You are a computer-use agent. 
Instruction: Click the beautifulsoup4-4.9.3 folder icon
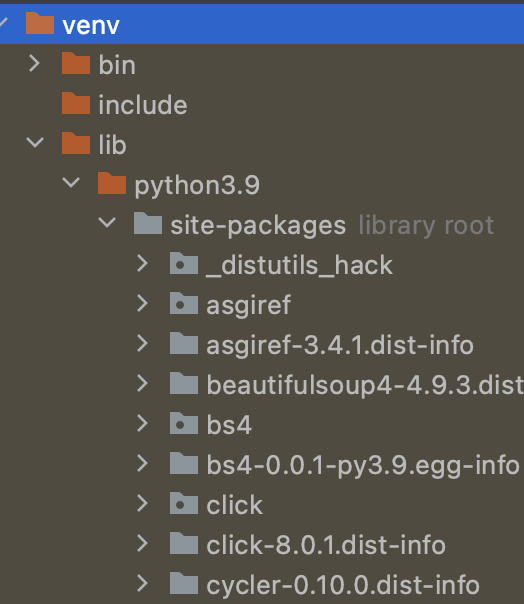(x=184, y=384)
